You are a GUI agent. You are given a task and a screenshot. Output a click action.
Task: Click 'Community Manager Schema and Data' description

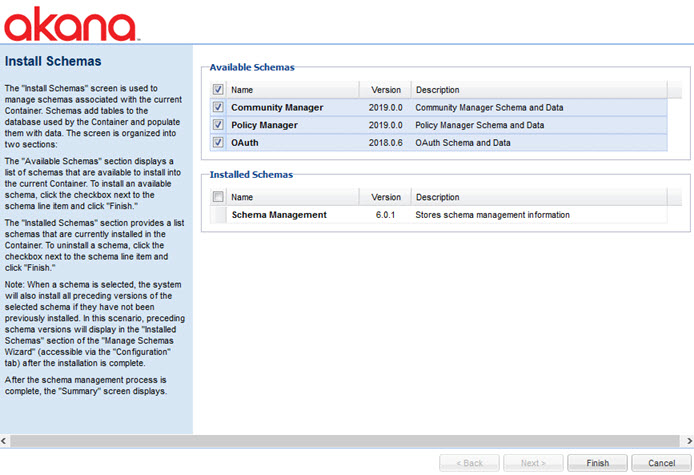[x=489, y=108]
